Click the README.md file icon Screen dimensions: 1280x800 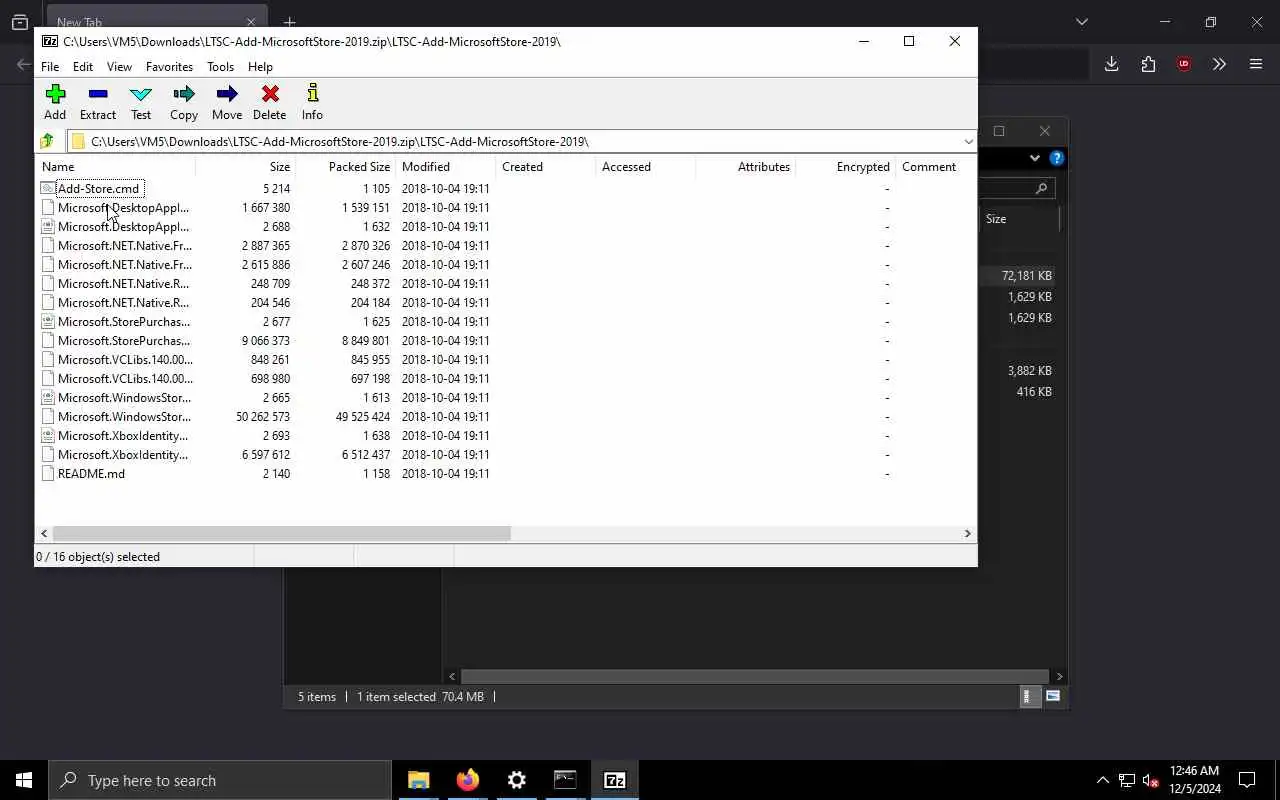click(x=47, y=473)
